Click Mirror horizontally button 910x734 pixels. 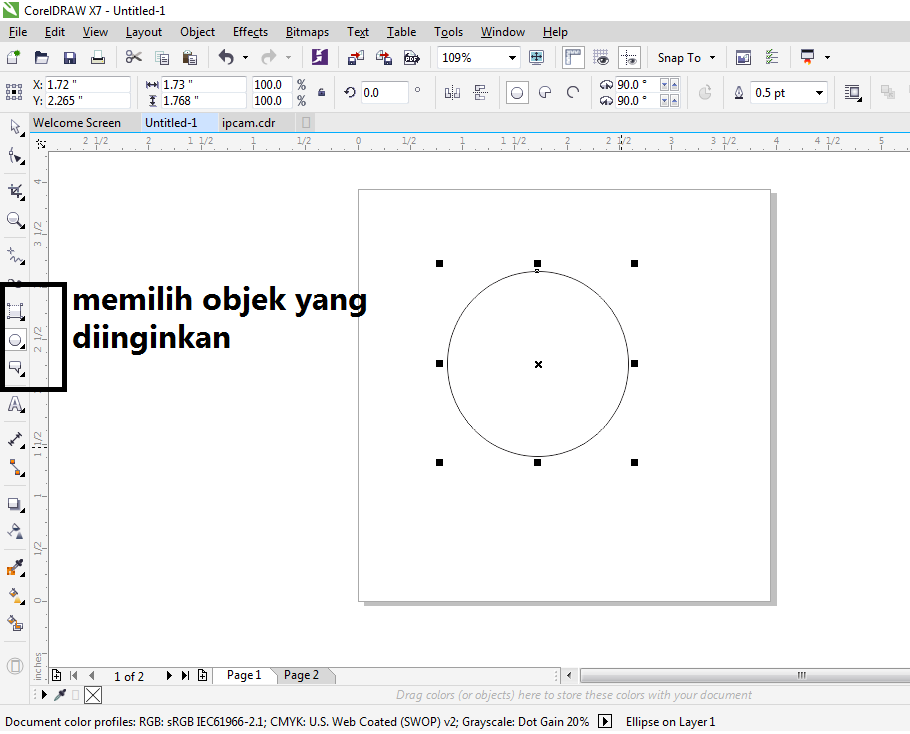[x=452, y=93]
